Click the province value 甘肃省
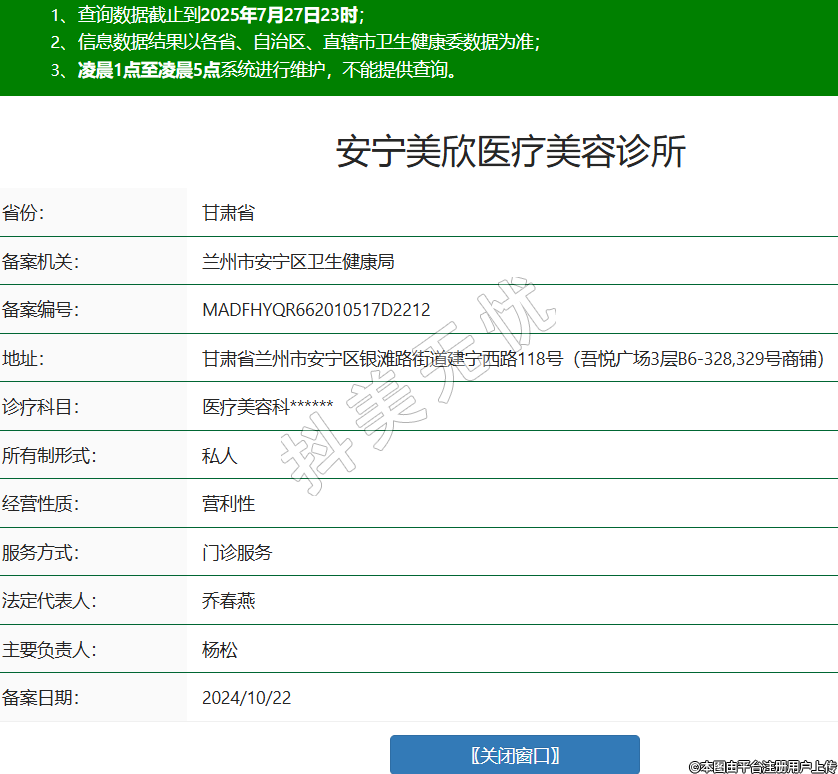The image size is (838, 774). (x=228, y=213)
